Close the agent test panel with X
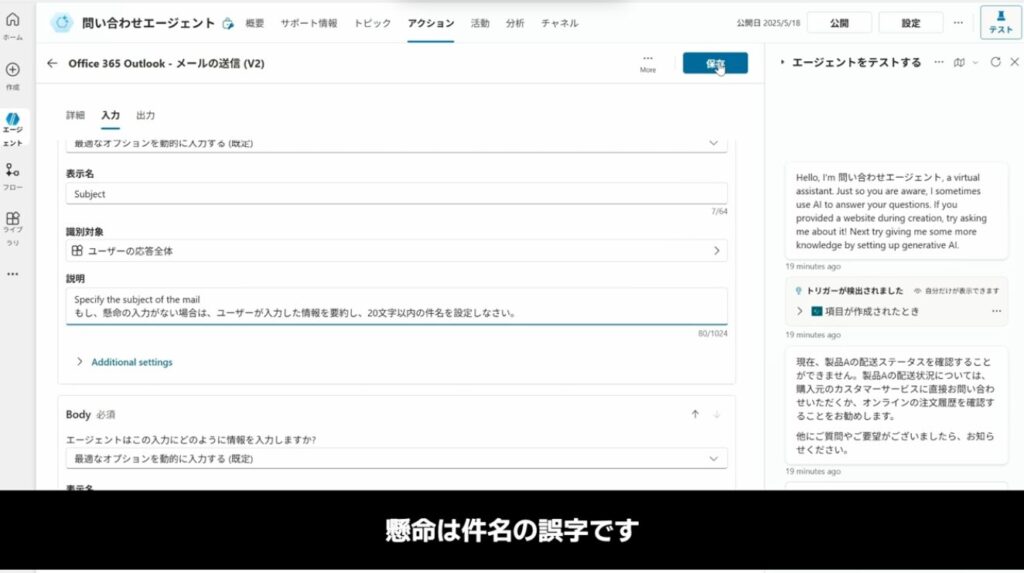 (x=1014, y=62)
